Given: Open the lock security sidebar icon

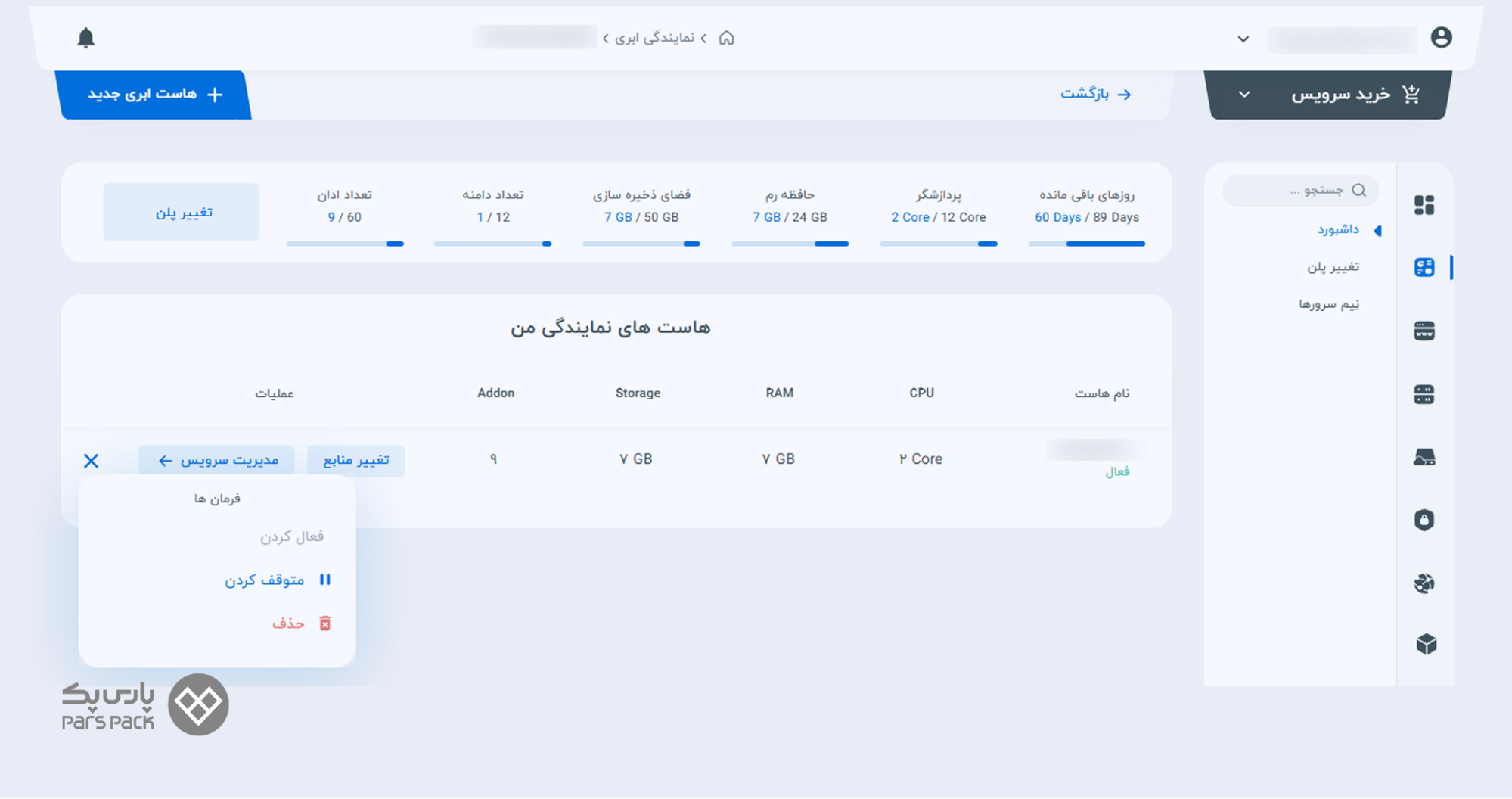Looking at the screenshot, I should [x=1424, y=520].
